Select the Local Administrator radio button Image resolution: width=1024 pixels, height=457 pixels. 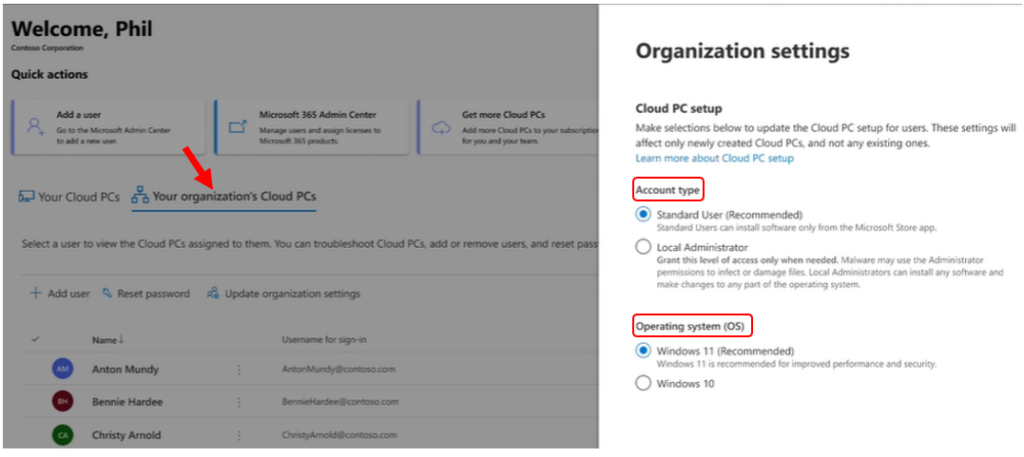[x=643, y=247]
